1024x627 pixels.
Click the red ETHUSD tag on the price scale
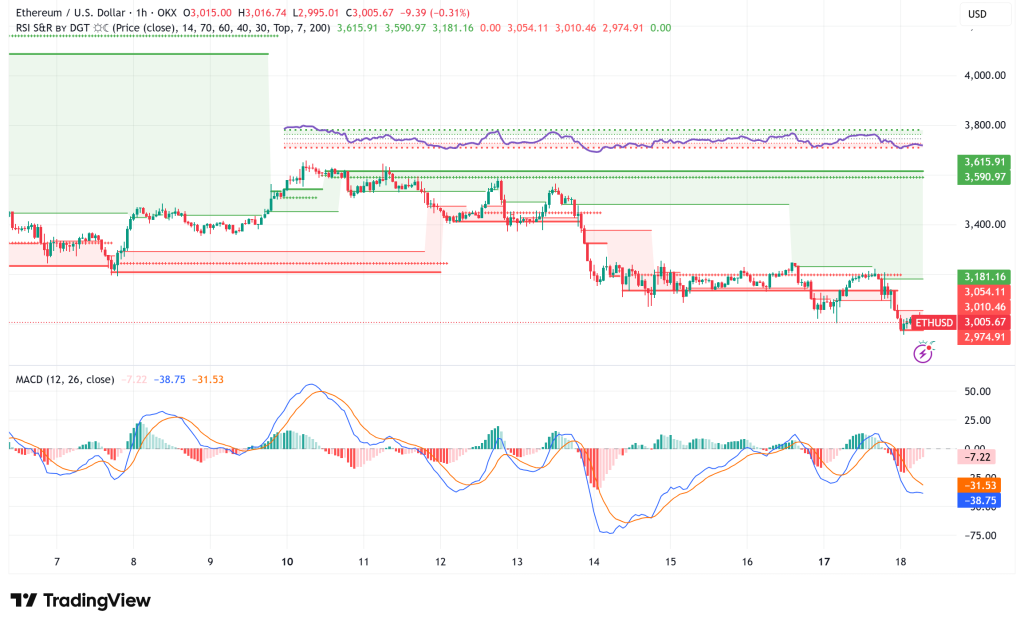[x=934, y=323]
